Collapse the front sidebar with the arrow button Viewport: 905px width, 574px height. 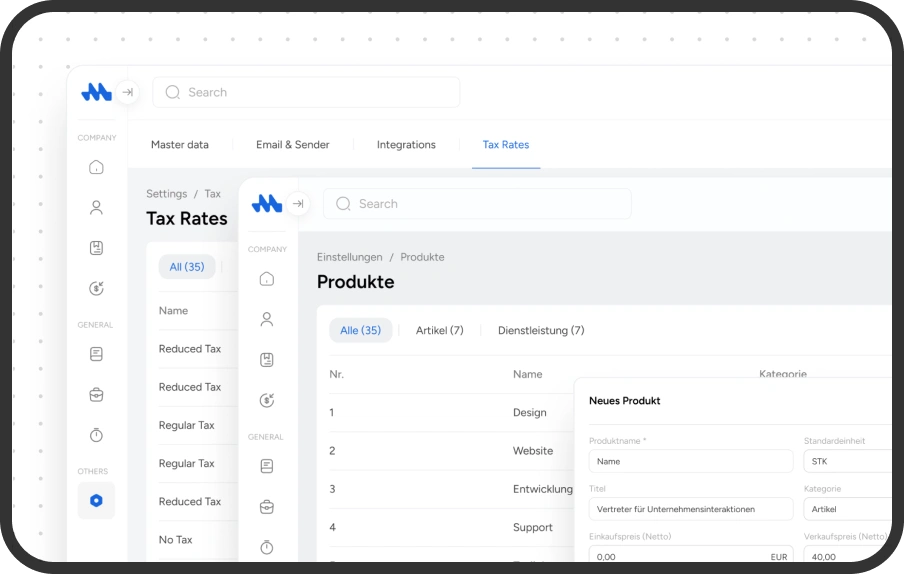297,204
